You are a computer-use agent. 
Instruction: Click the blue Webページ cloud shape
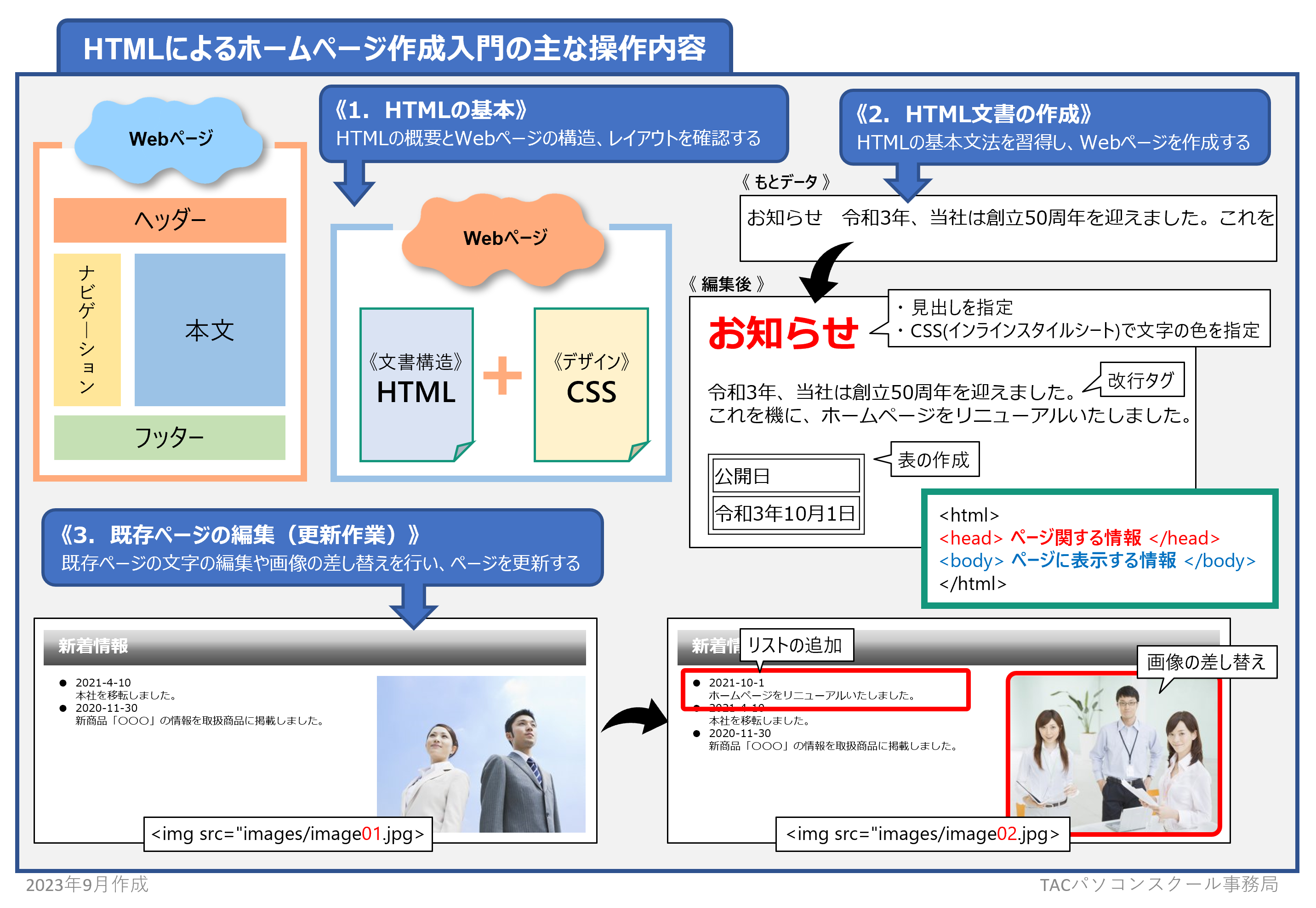point(170,139)
